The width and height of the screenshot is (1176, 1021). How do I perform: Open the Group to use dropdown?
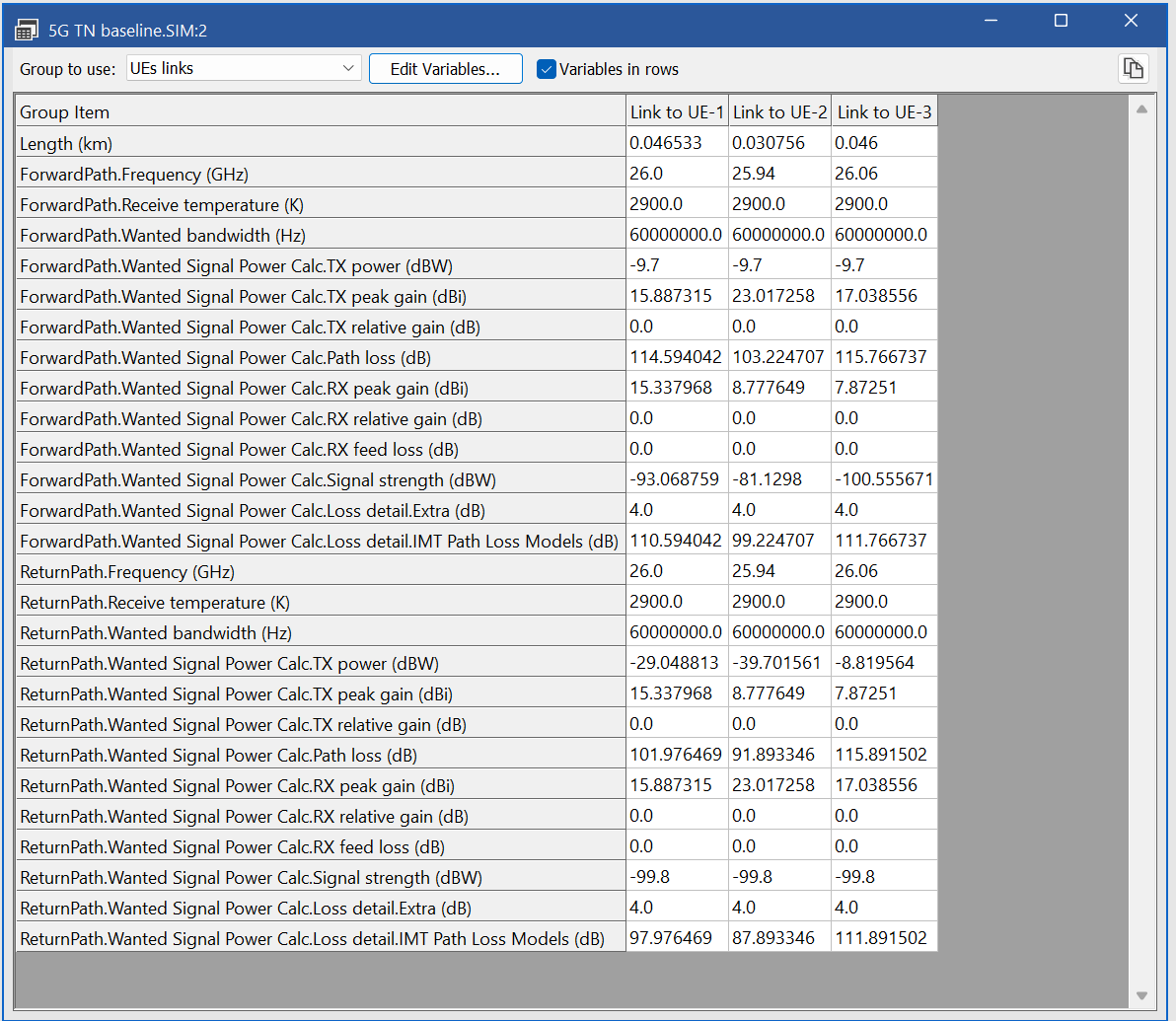pyautogui.click(x=244, y=68)
